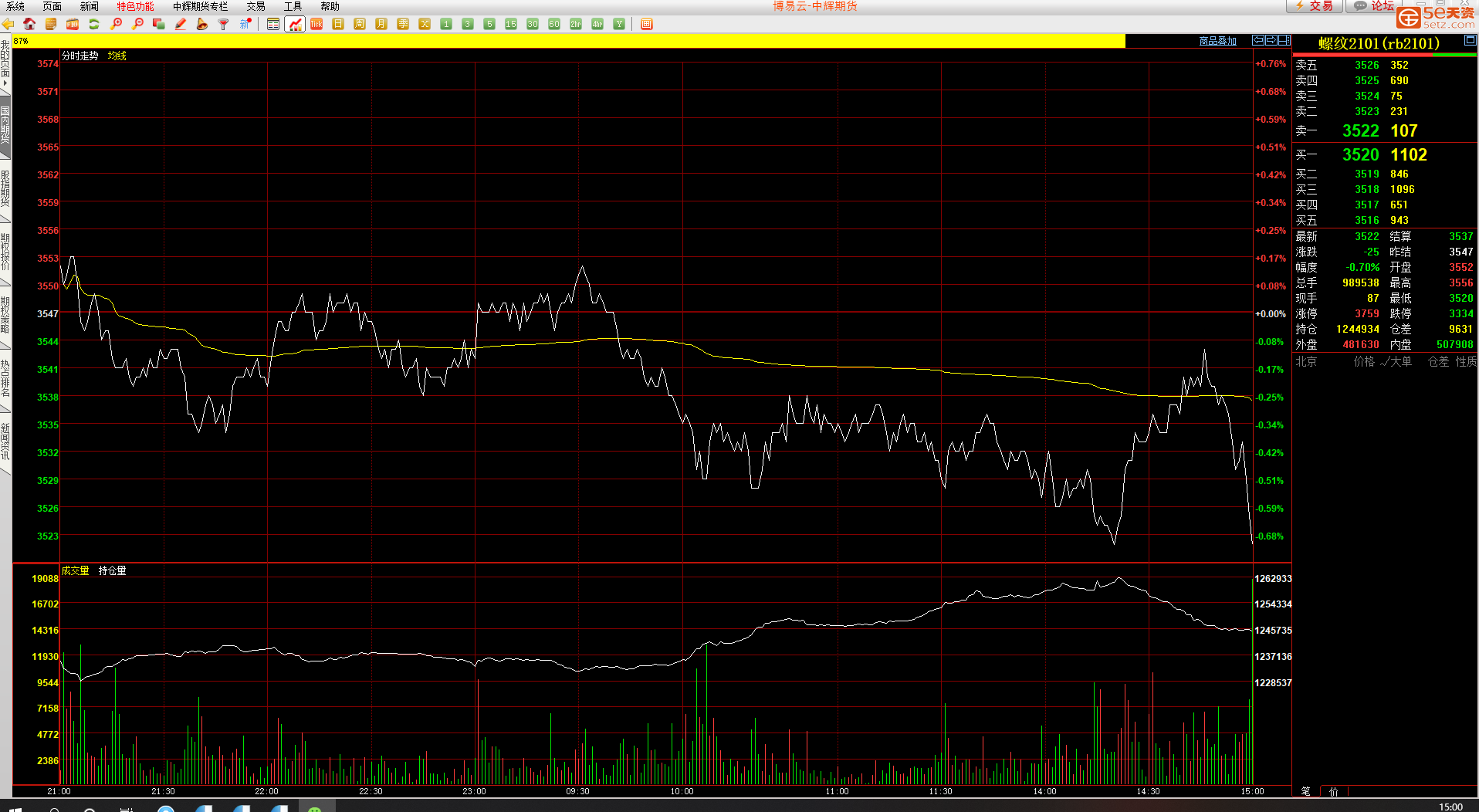Select the 股指期货 sidebar tab
Screen dimensions: 1479x812
coord(5,188)
